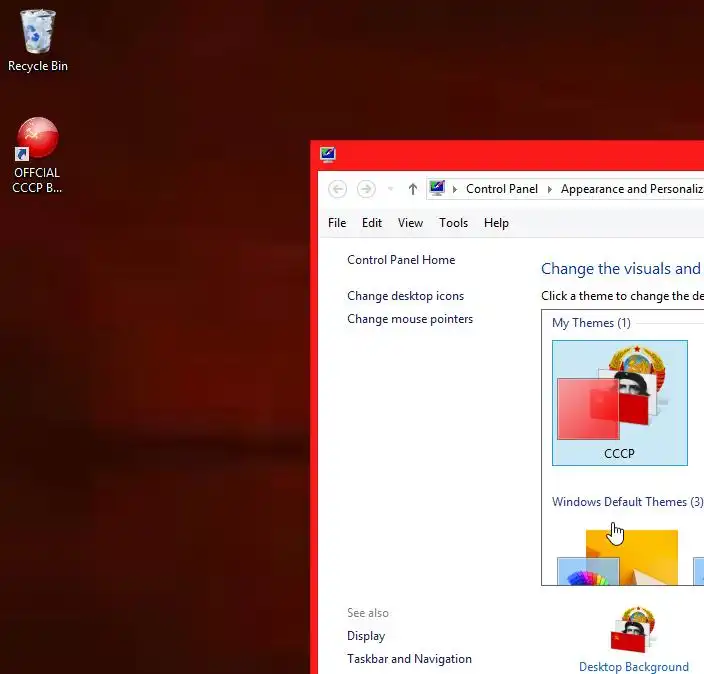Open the Desktop Background link

point(634,667)
